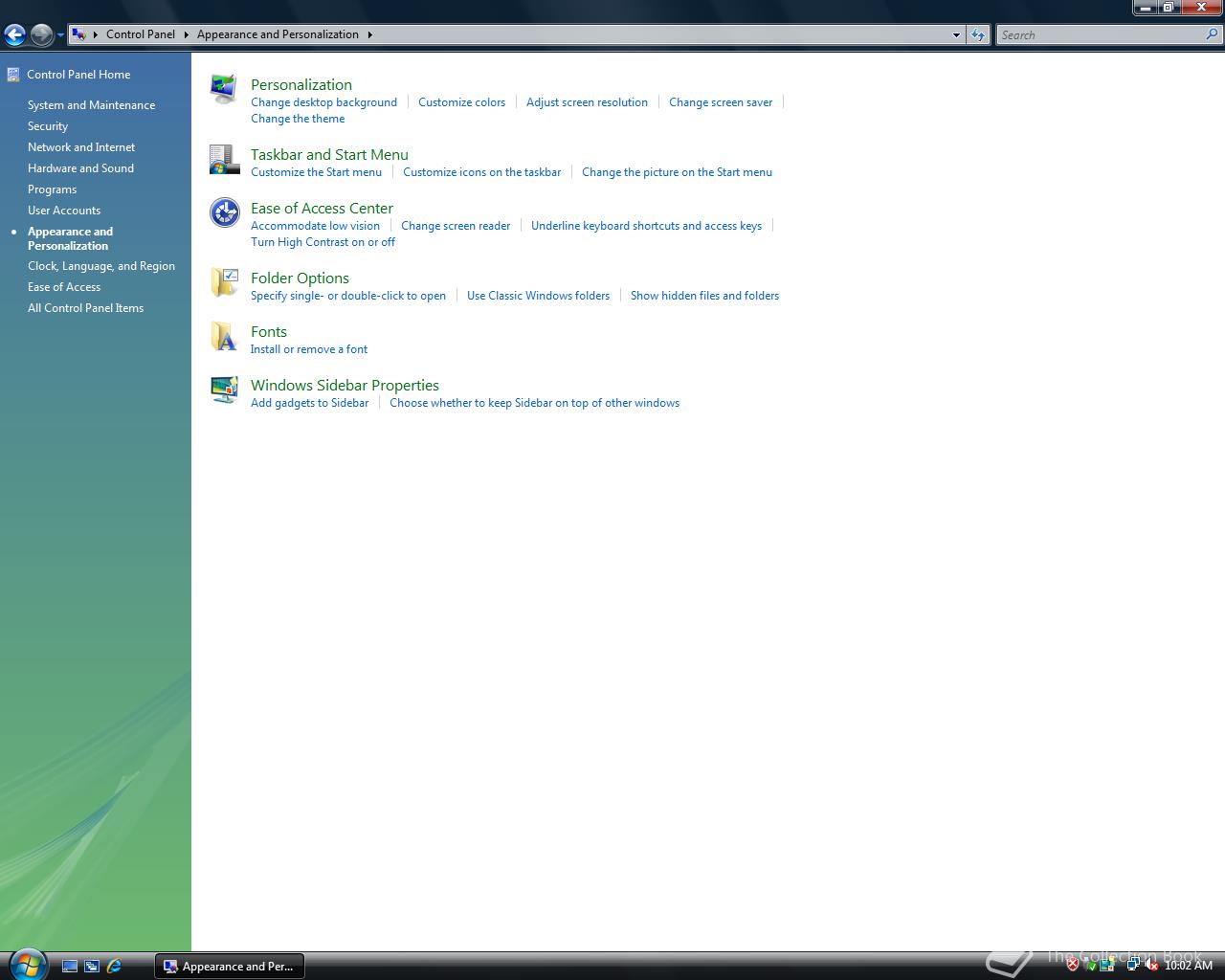Click the magnifier icon in Search box
Screen dimensions: 1225x980
click(x=1213, y=34)
